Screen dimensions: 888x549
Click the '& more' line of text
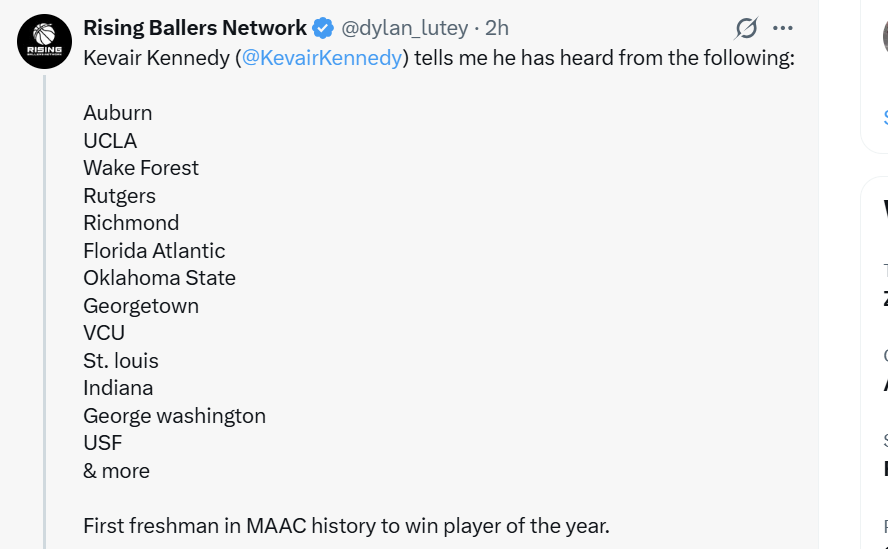[x=116, y=471]
